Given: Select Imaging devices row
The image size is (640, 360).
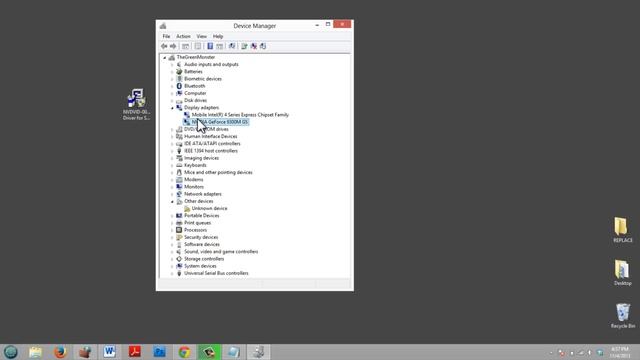Looking at the screenshot, I should tap(201, 158).
